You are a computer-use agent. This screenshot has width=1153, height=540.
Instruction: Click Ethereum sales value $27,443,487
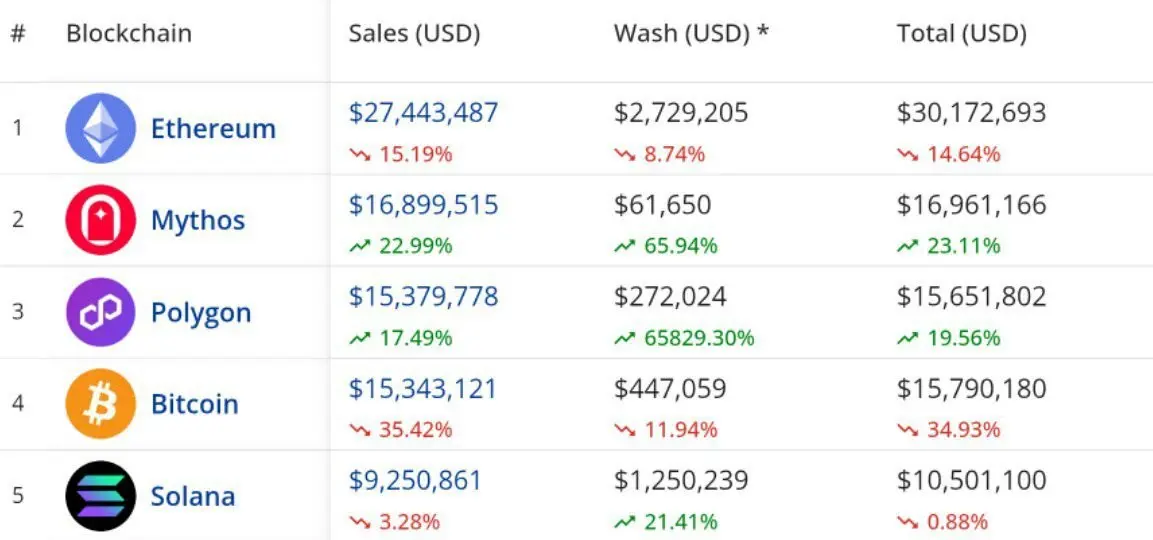(x=424, y=113)
